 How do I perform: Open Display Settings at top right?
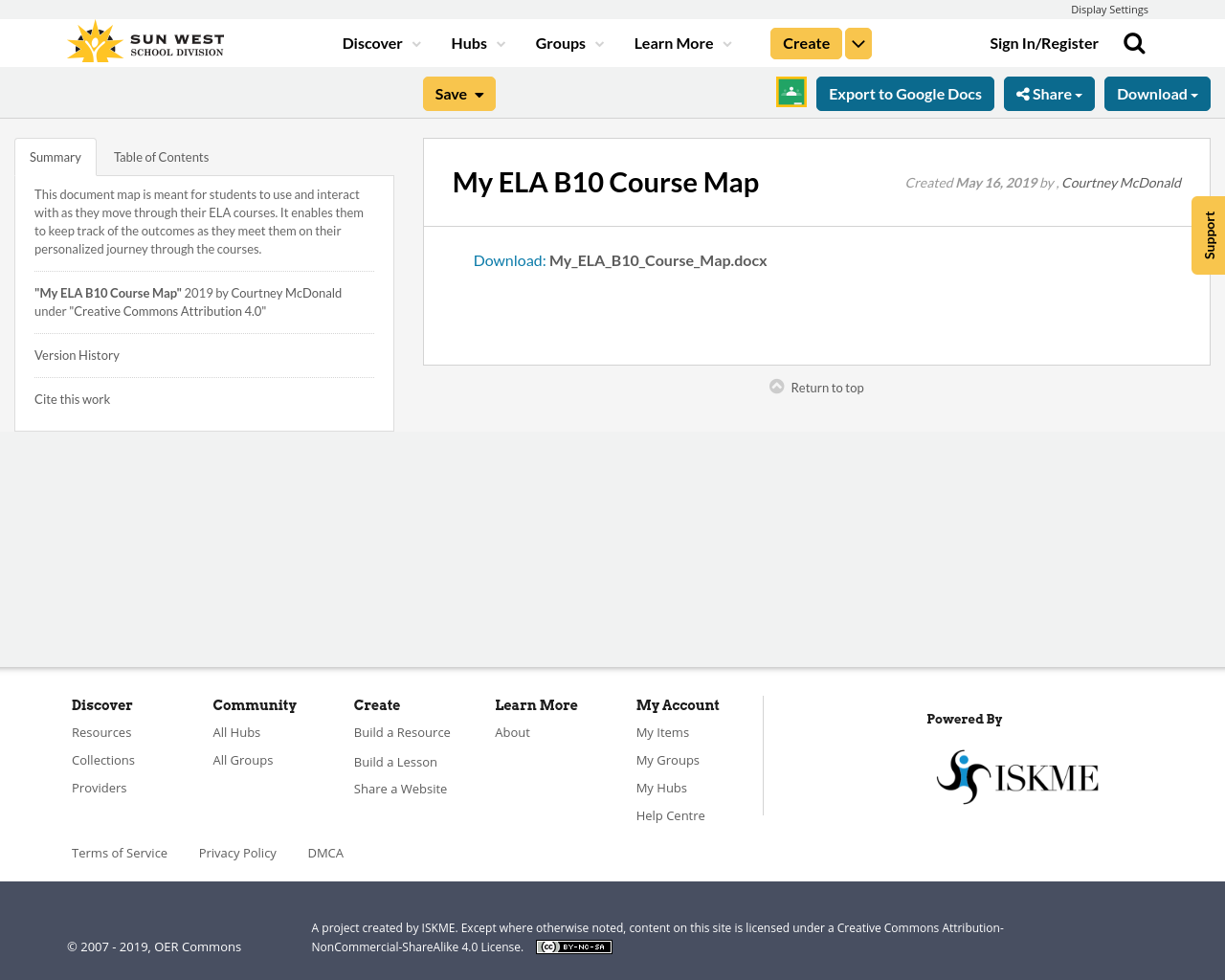pos(1109,9)
